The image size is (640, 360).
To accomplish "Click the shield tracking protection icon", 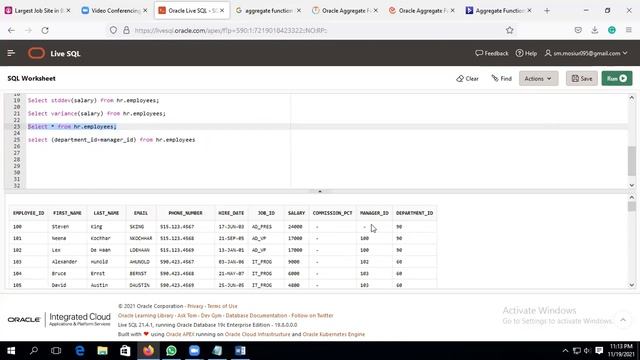I will pos(113,30).
